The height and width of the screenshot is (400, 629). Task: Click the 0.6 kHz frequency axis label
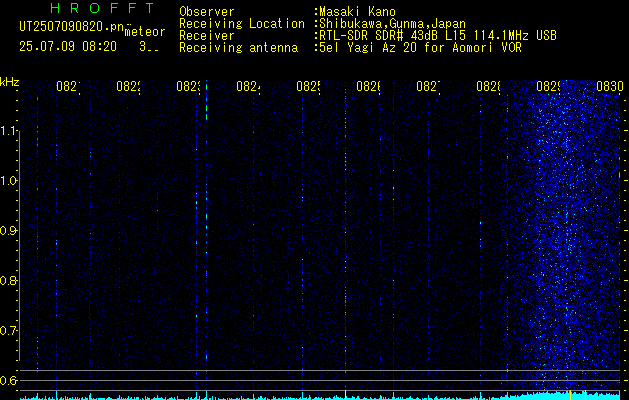click(x=9, y=380)
